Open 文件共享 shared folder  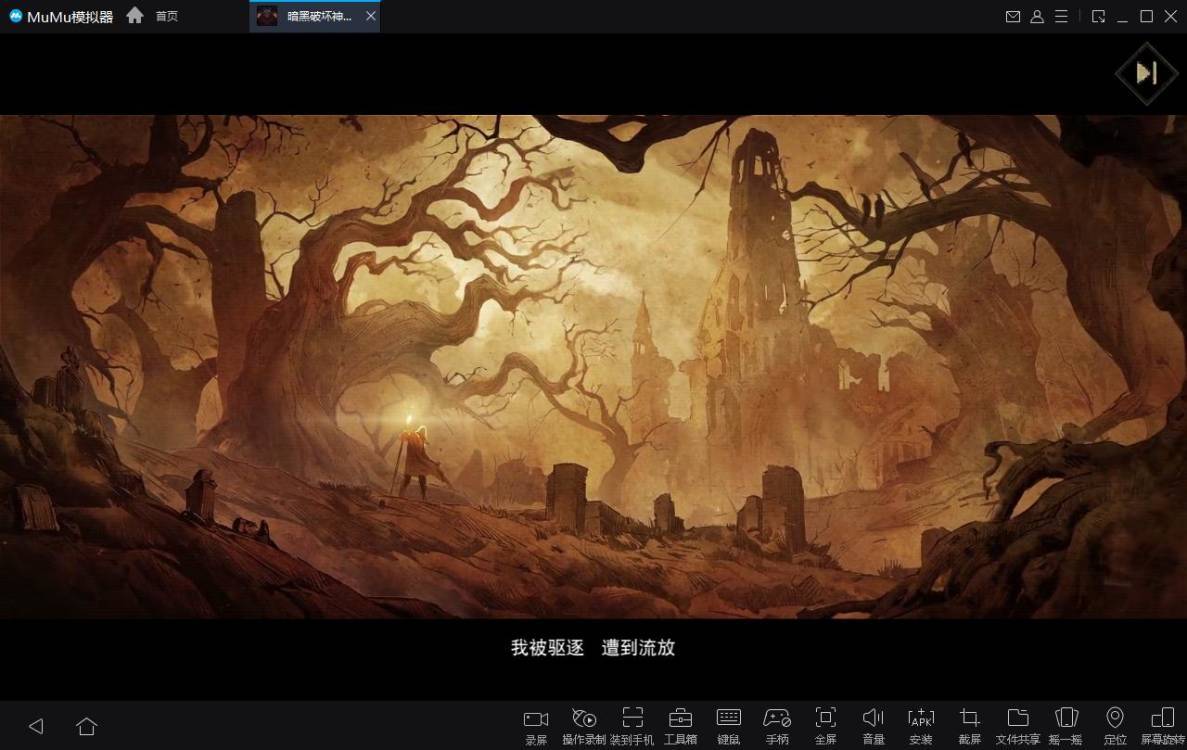pyautogui.click(x=1017, y=727)
